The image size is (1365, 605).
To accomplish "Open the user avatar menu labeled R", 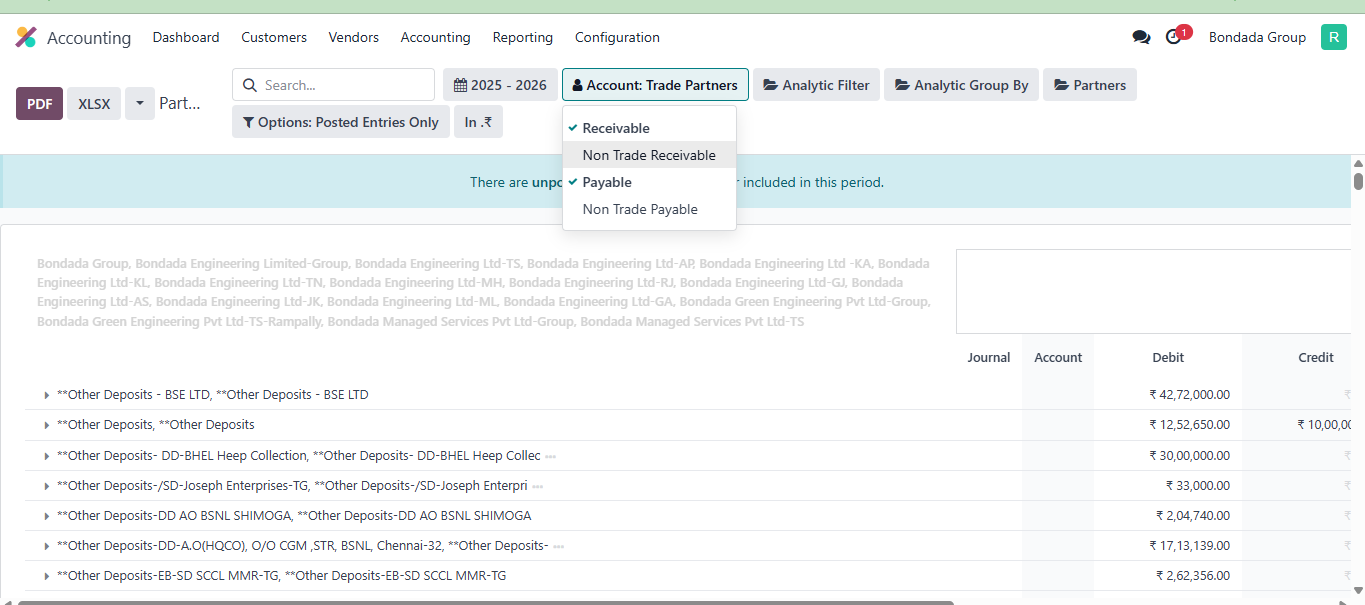I will point(1334,37).
